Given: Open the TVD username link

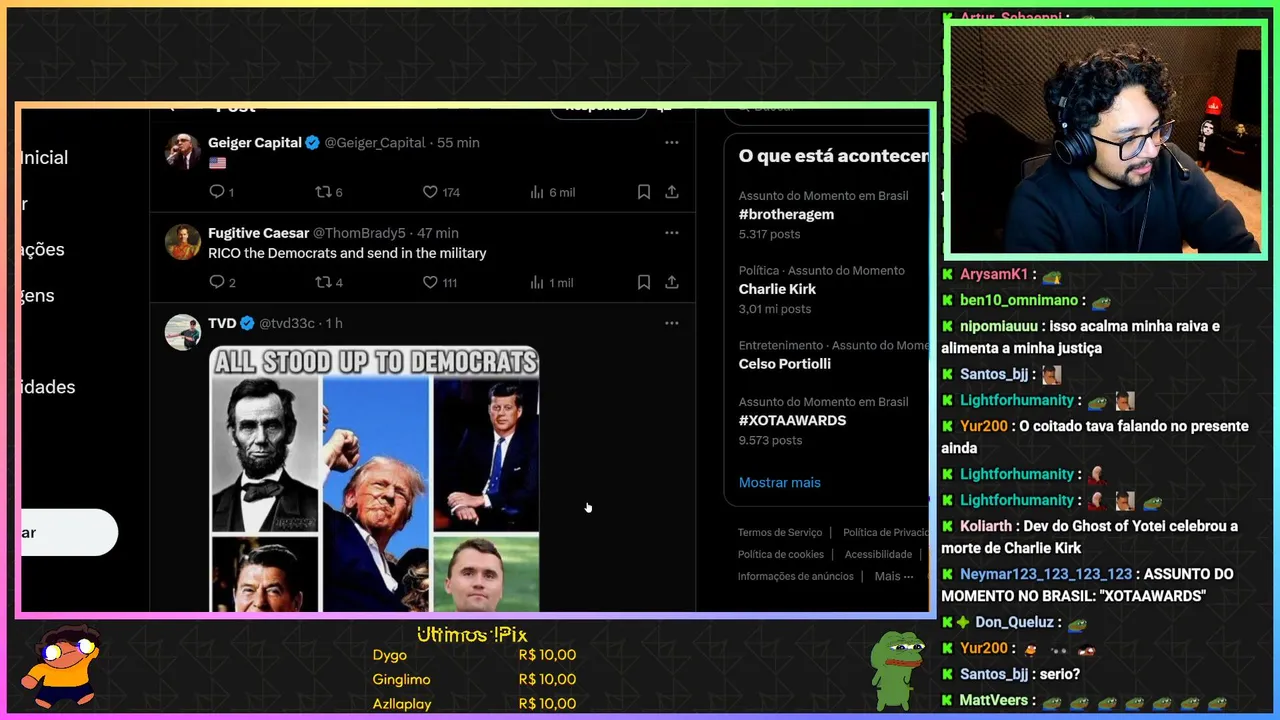Looking at the screenshot, I should (222, 323).
